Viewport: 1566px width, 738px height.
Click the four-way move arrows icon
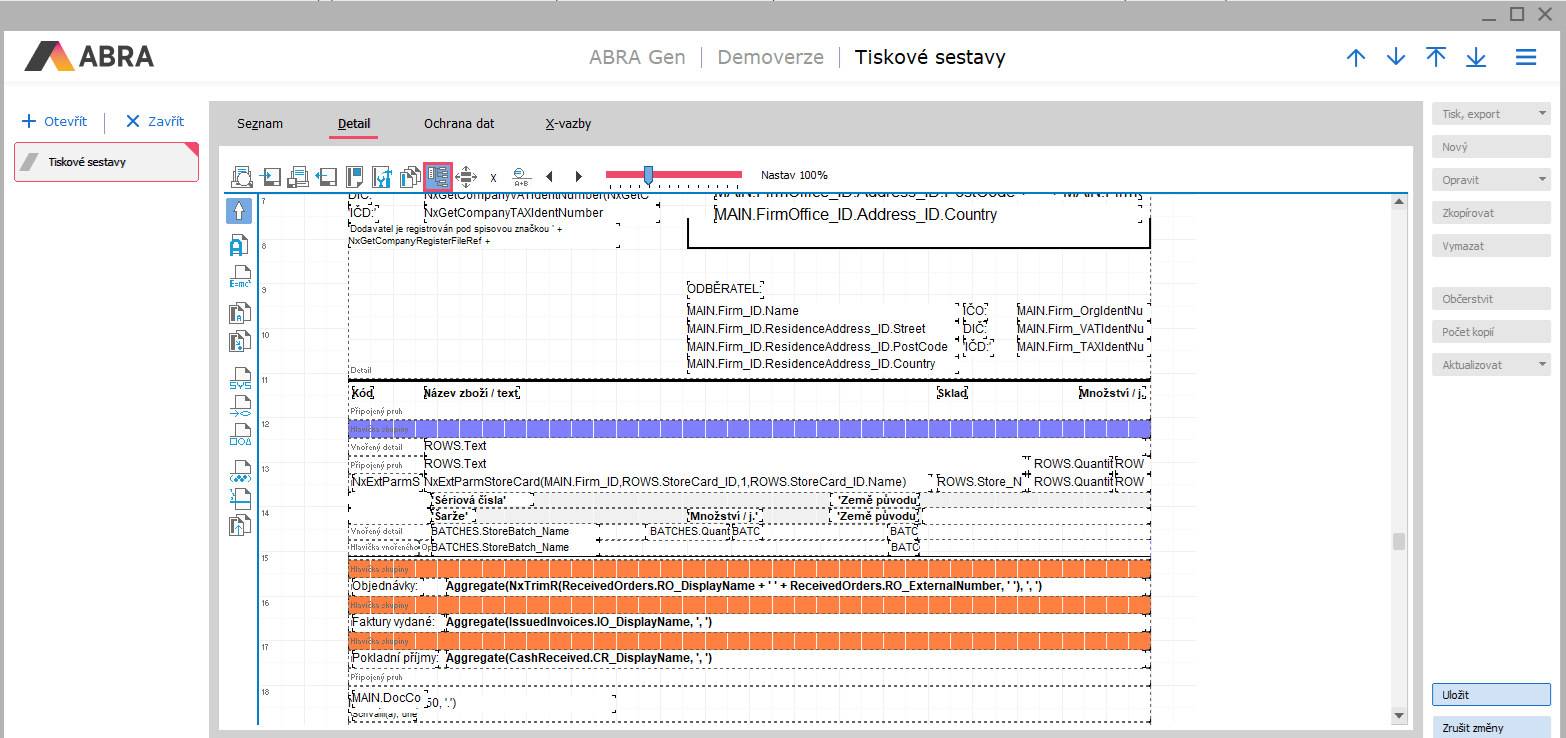(x=465, y=177)
